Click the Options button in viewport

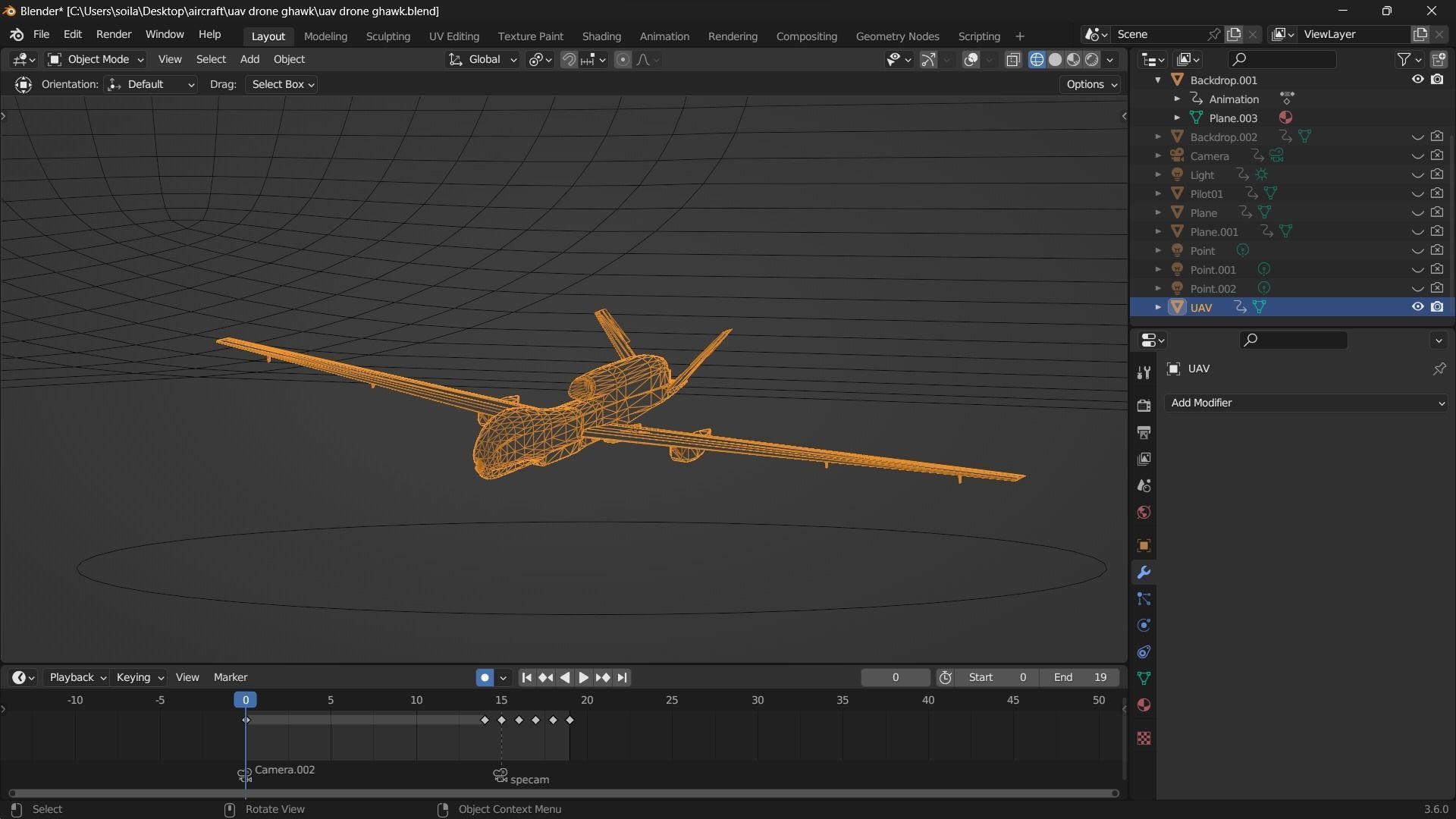[x=1090, y=84]
